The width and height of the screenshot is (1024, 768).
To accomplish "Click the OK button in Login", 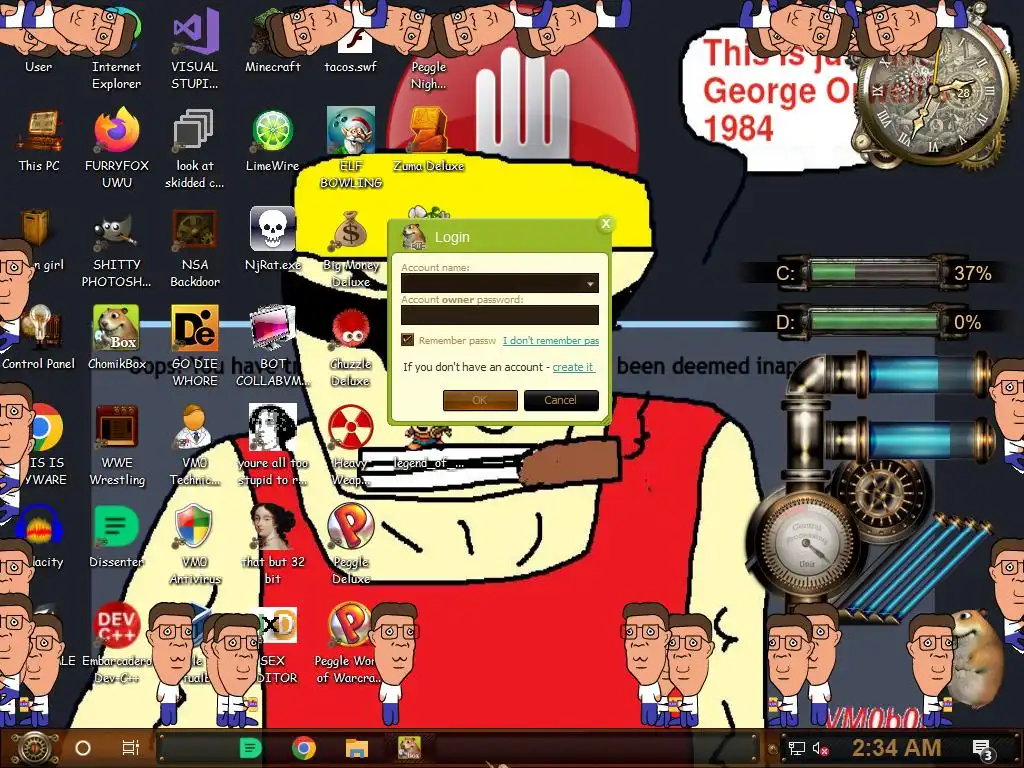I will 480,400.
